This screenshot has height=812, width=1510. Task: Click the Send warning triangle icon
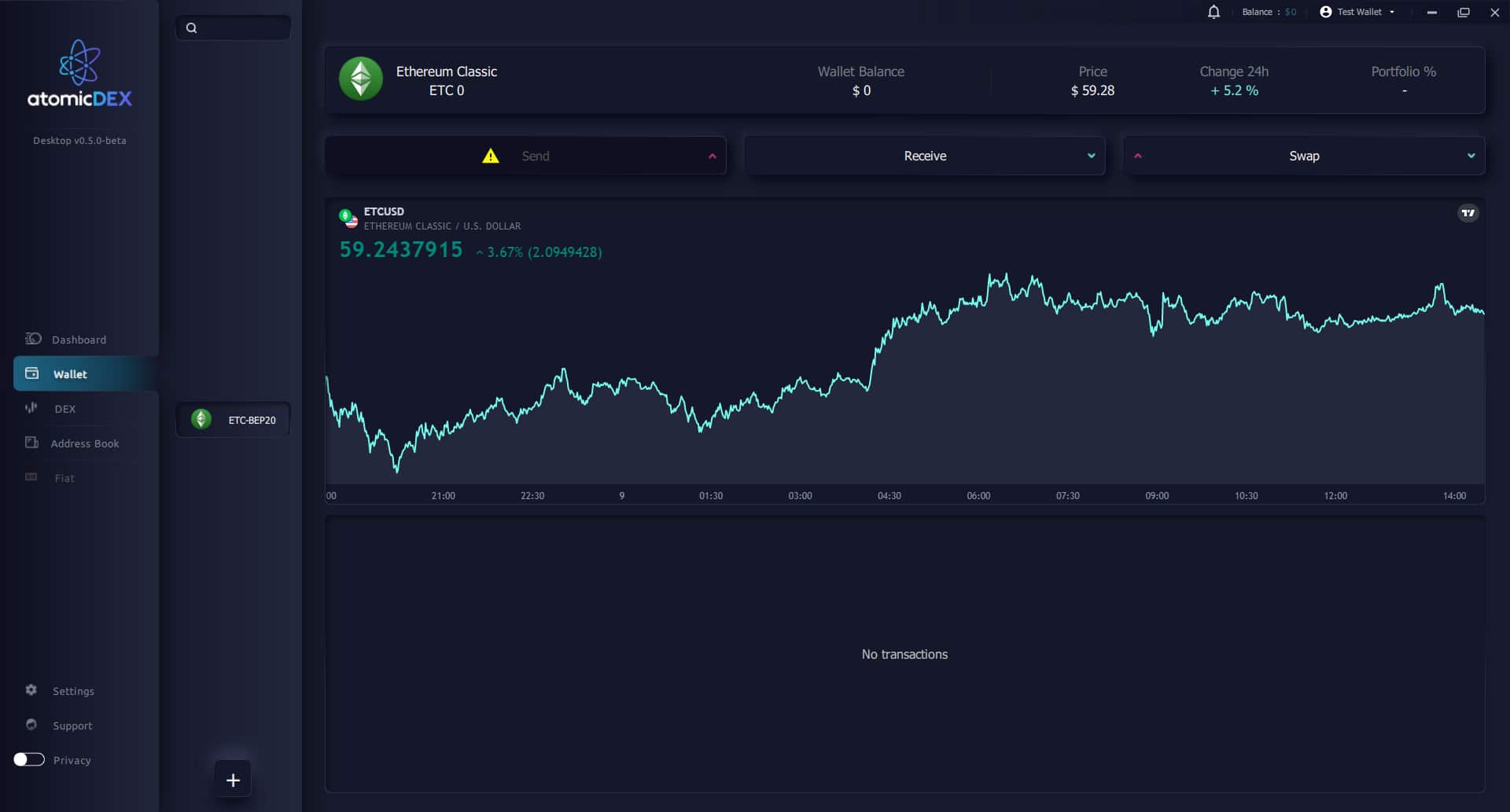491,156
